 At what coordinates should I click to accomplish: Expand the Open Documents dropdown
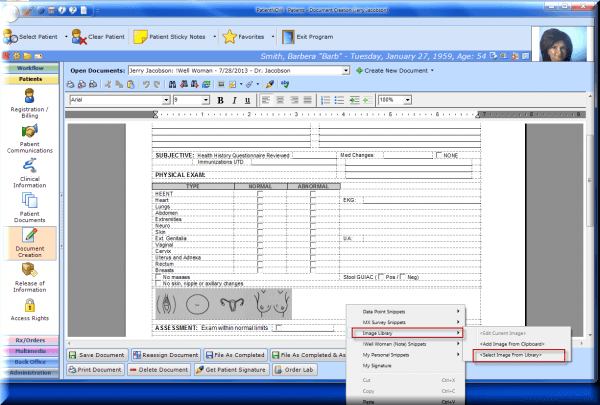coord(346,71)
